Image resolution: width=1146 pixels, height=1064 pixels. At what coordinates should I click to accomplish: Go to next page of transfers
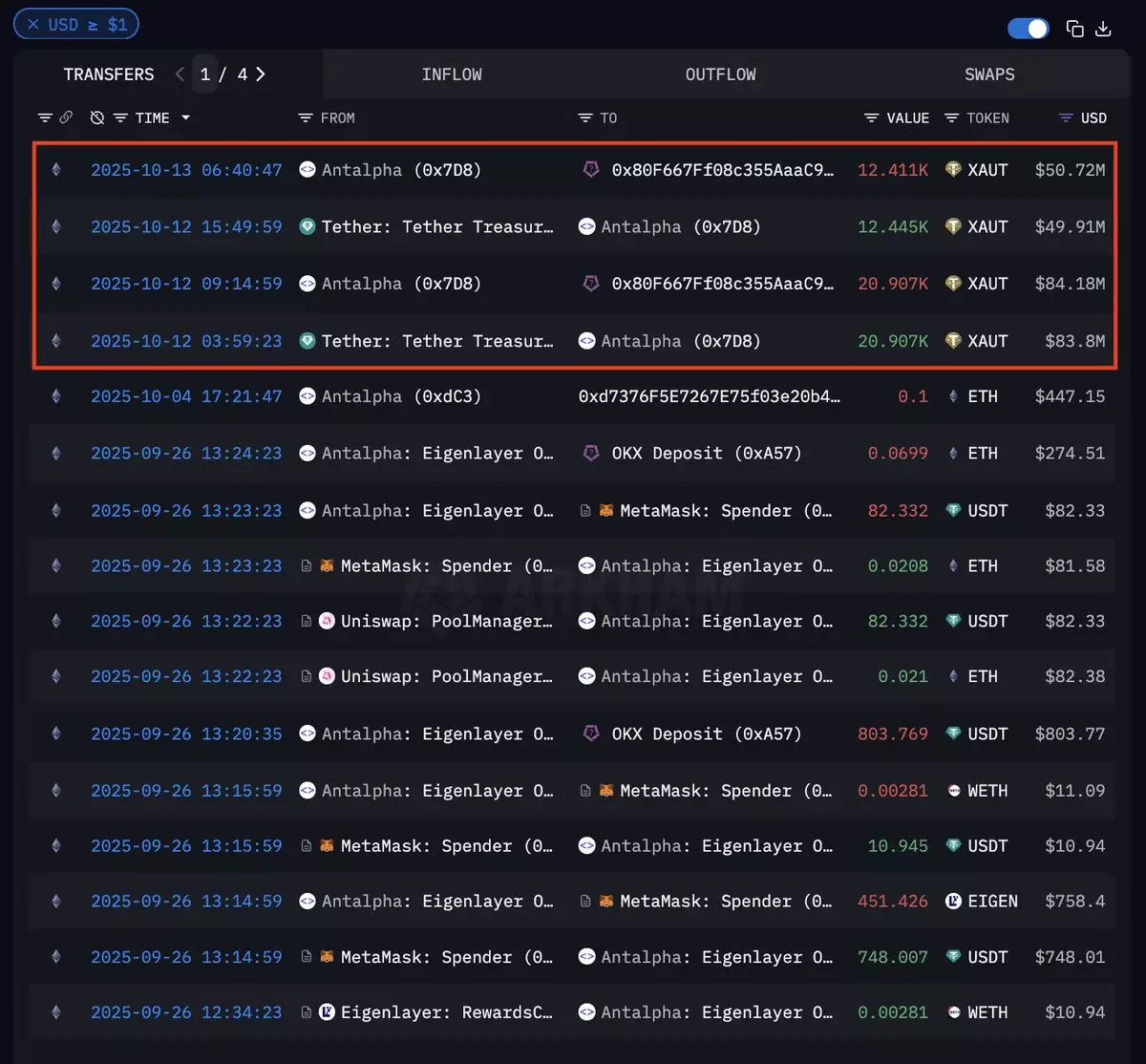[261, 74]
